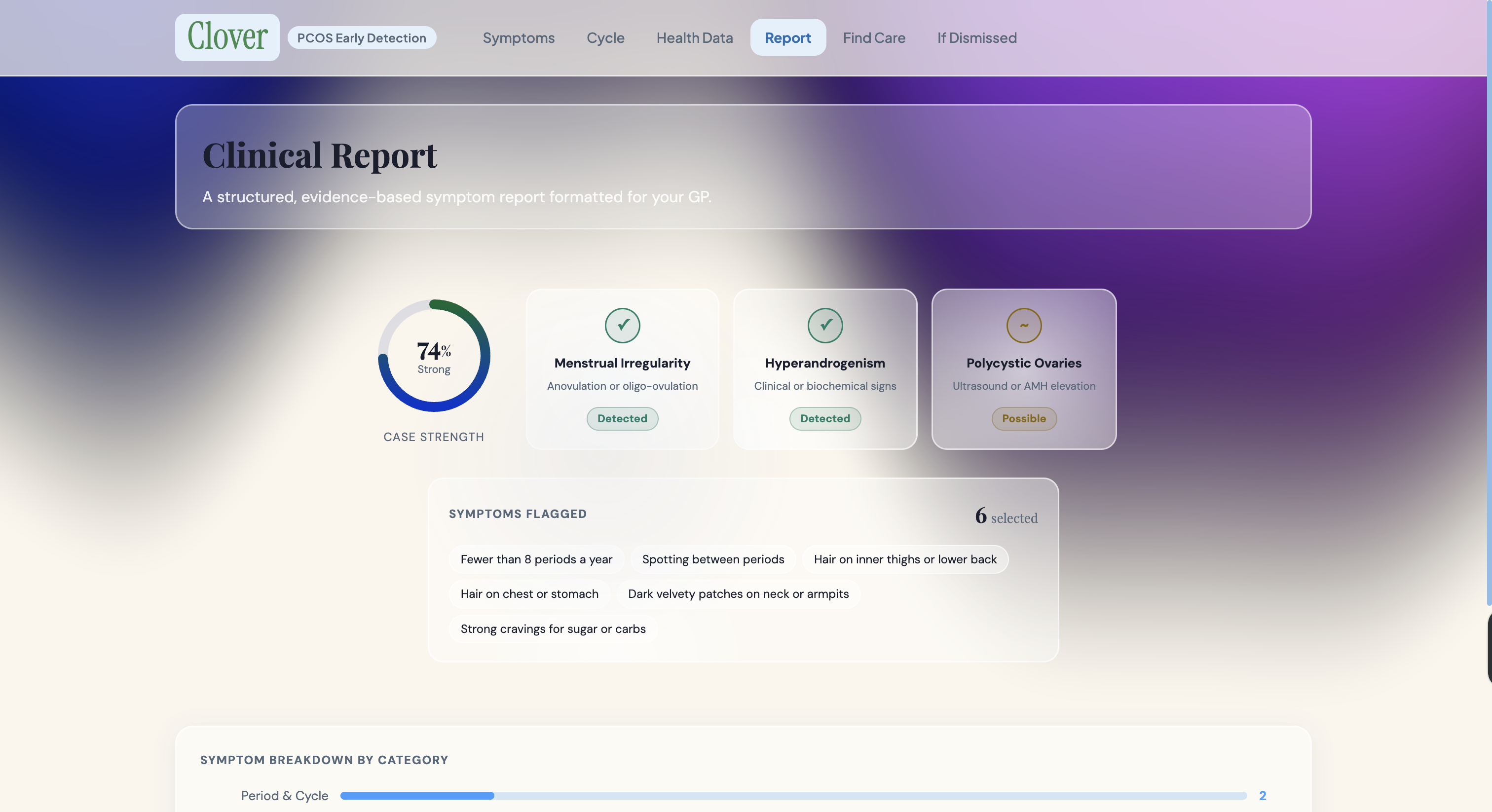The width and height of the screenshot is (1492, 812).
Task: Click the Period & Cycle progress bar
Action: pos(793,795)
